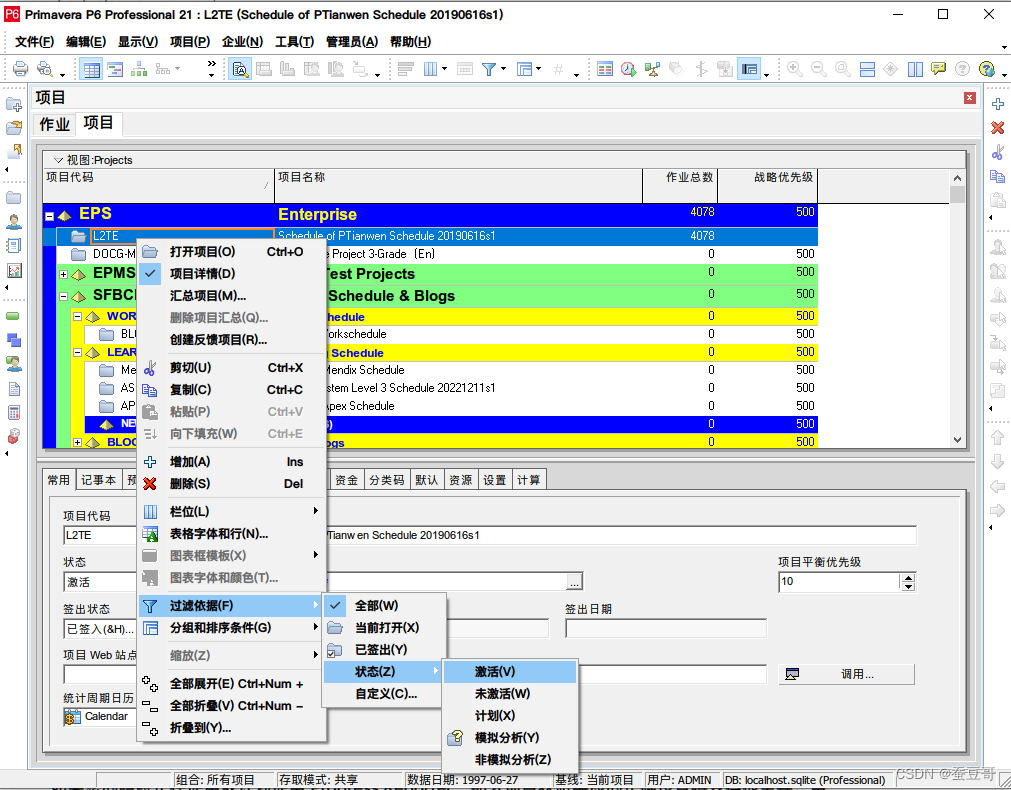Viewport: 1011px width, 790px height.
Task: Close the 项目 panel with red X
Action: (x=970, y=97)
